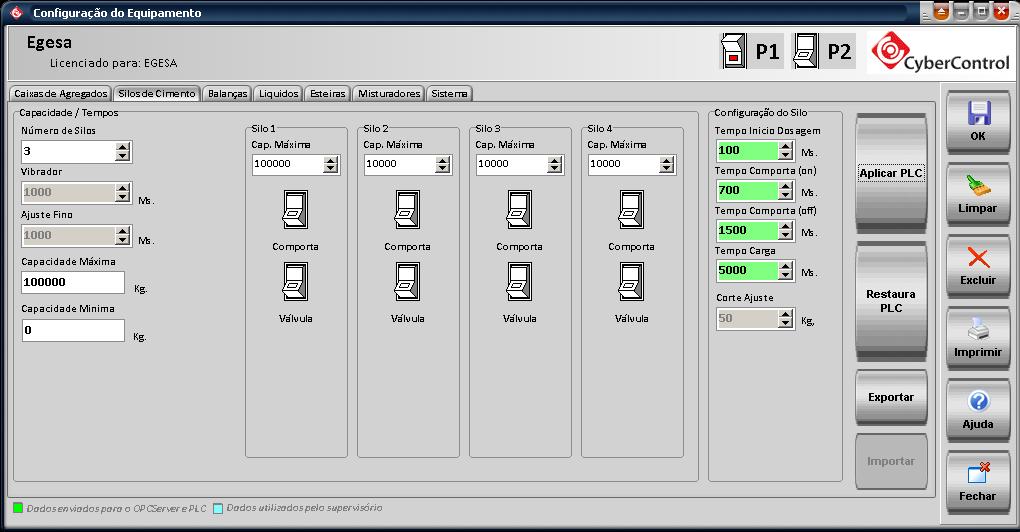
Task: Click the Fechar window close icon
Action: [978, 473]
